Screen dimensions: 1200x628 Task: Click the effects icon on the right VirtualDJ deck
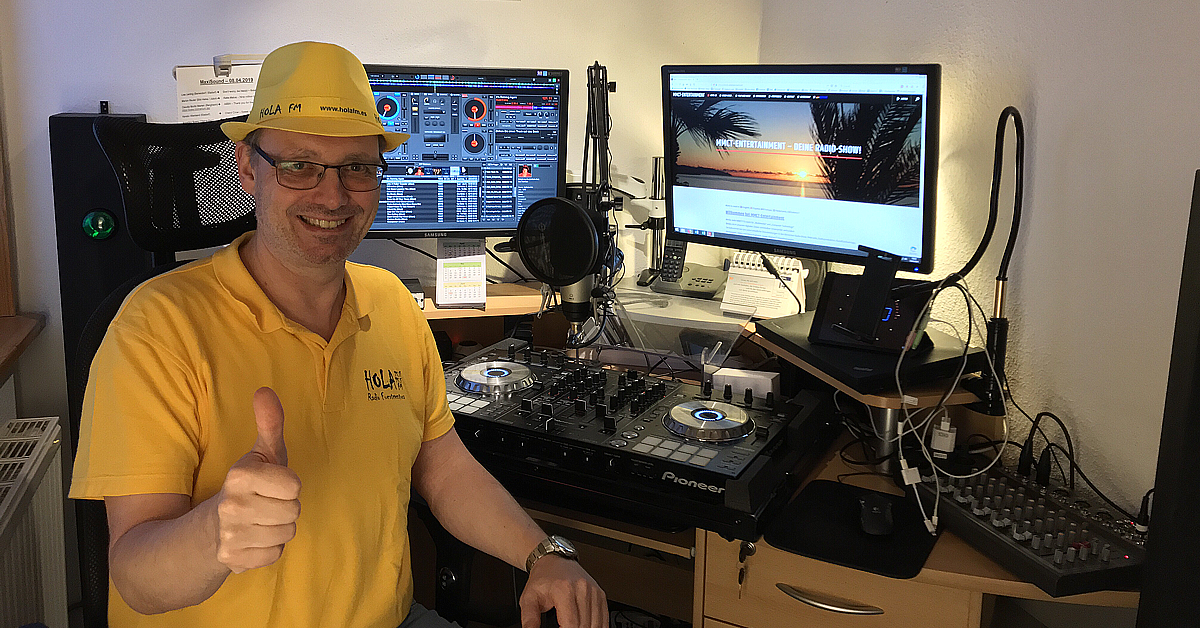click(x=505, y=145)
